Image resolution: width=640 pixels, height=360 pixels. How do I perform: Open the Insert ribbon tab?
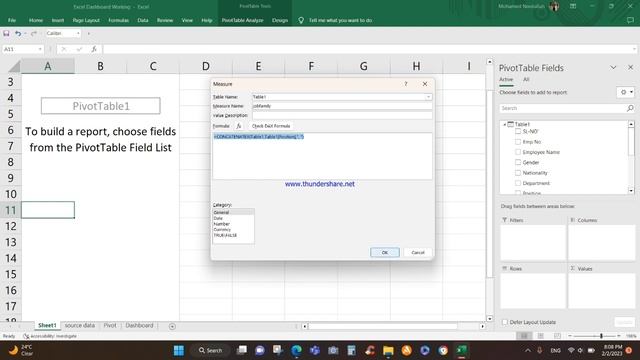coord(58,20)
